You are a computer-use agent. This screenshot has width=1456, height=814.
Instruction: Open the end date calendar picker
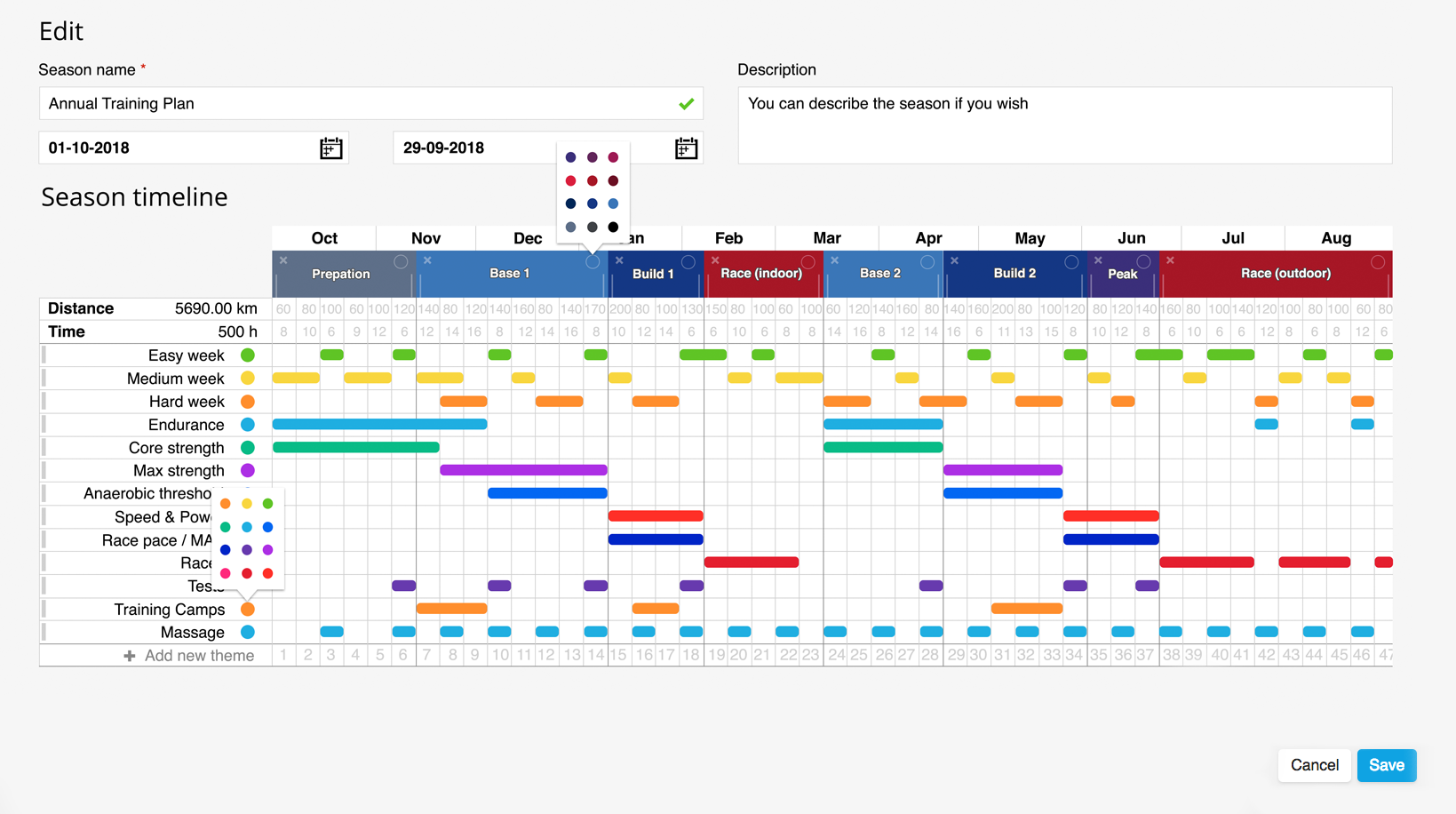[x=685, y=148]
